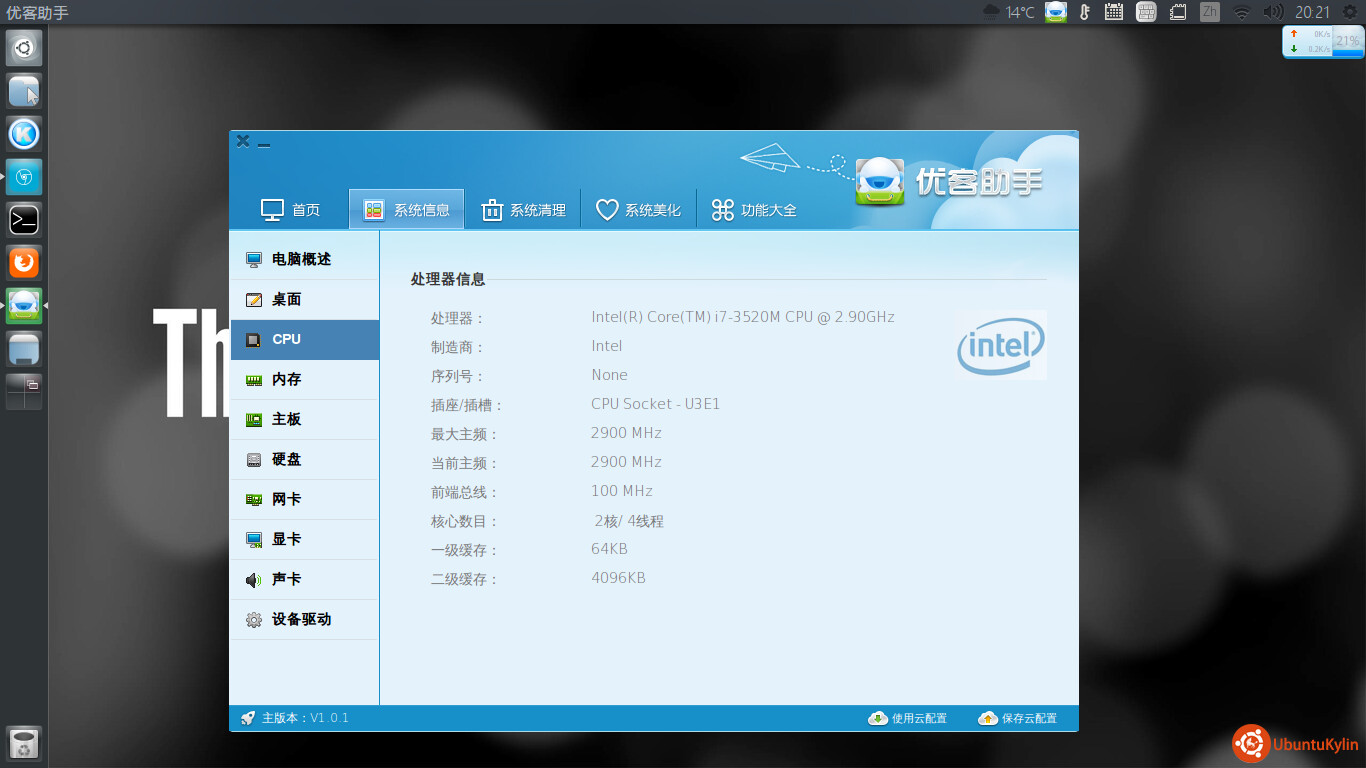Click the 保存云配置 save cloud config button
Image resolution: width=1366 pixels, height=768 pixels.
coord(1018,718)
